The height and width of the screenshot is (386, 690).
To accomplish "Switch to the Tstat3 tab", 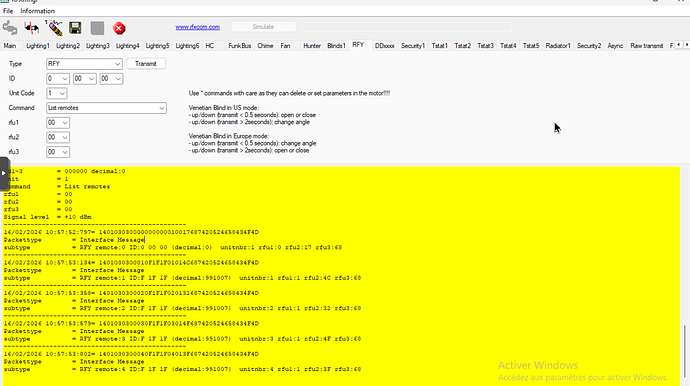I will point(485,46).
